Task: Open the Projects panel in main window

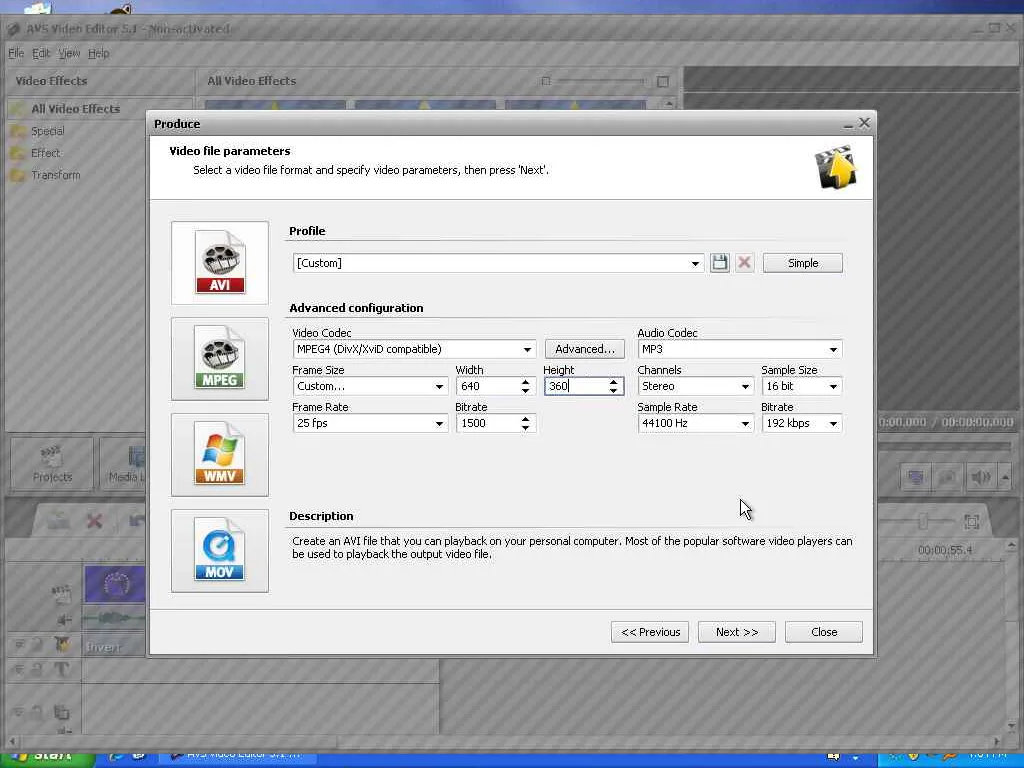Action: click(x=52, y=464)
